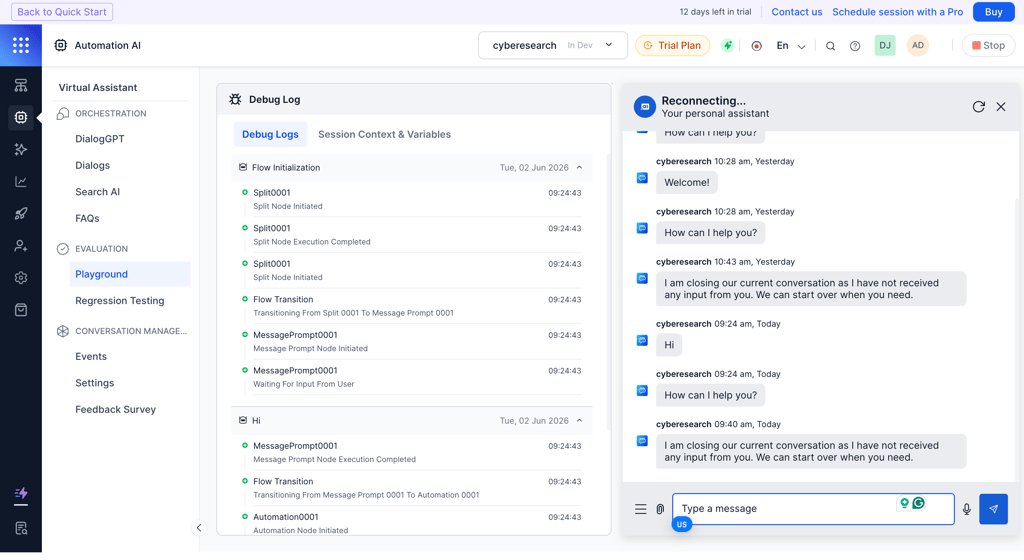Click Schedule session with a Pro link

point(897,12)
